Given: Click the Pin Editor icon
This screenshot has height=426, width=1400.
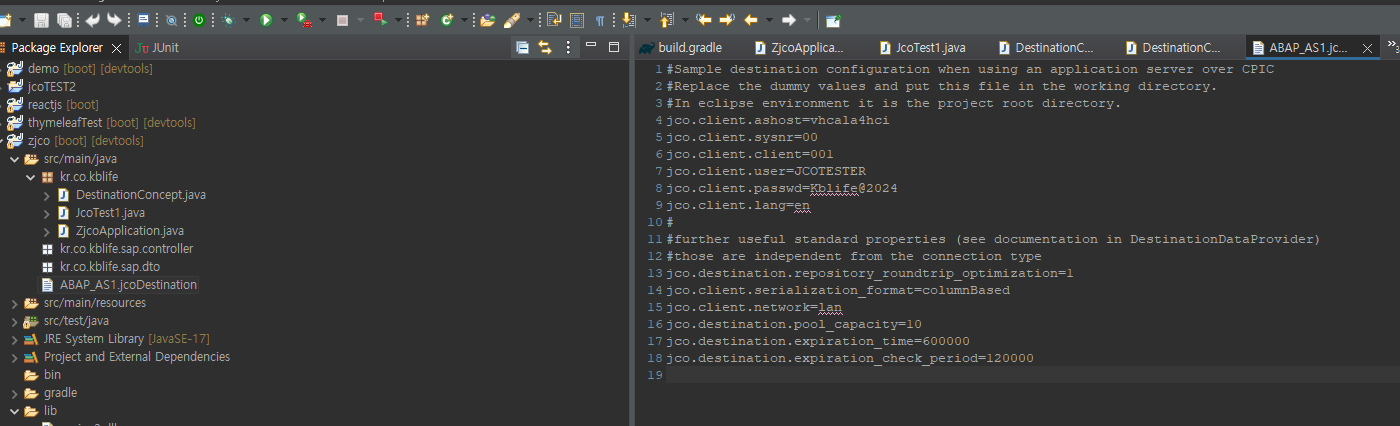Looking at the screenshot, I should [833, 20].
